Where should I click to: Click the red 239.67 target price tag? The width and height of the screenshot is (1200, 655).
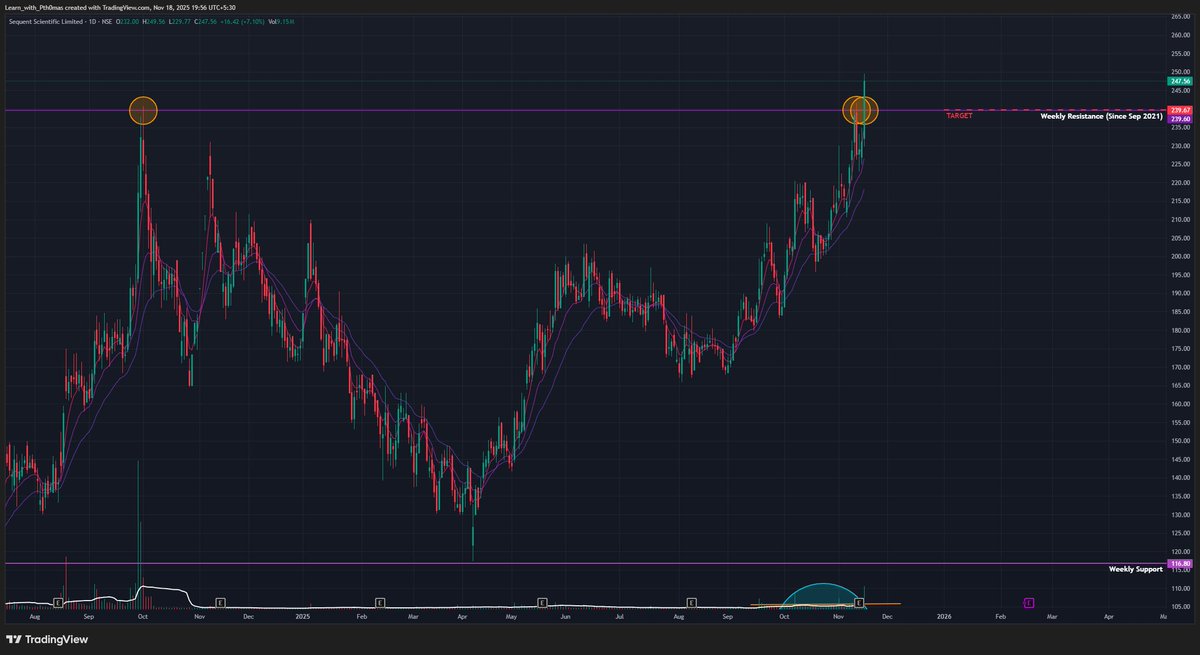click(1180, 109)
